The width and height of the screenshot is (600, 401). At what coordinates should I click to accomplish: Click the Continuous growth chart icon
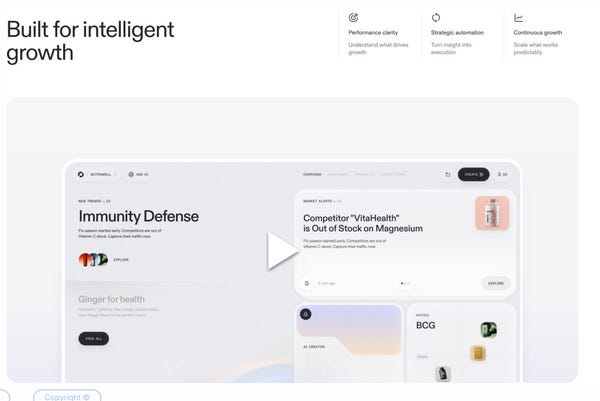pyautogui.click(x=518, y=18)
